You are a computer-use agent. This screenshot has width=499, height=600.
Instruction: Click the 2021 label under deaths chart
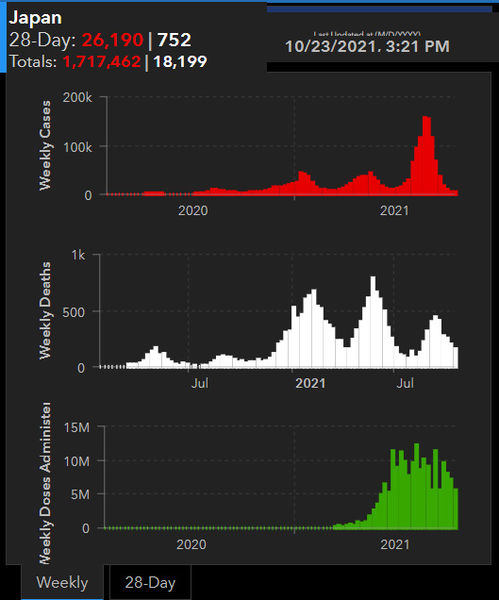tap(310, 383)
